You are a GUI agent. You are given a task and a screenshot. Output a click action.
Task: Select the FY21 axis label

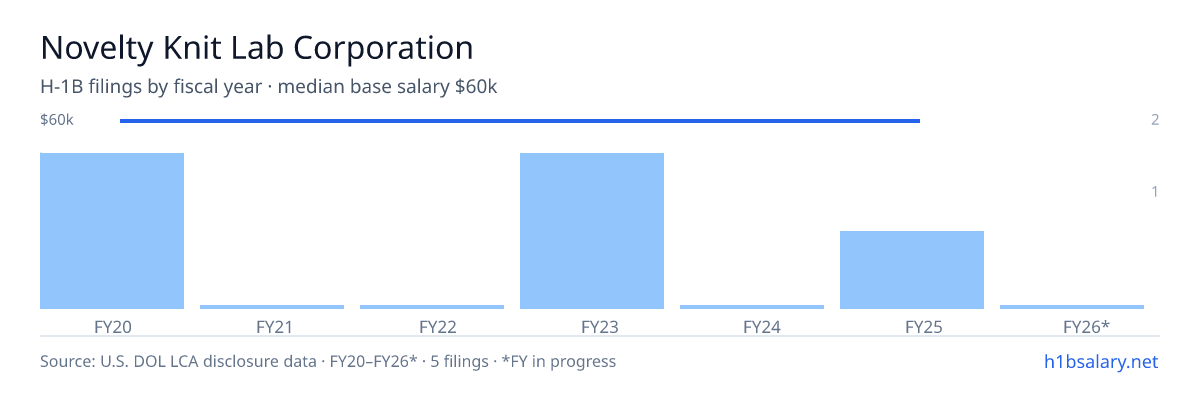click(272, 326)
